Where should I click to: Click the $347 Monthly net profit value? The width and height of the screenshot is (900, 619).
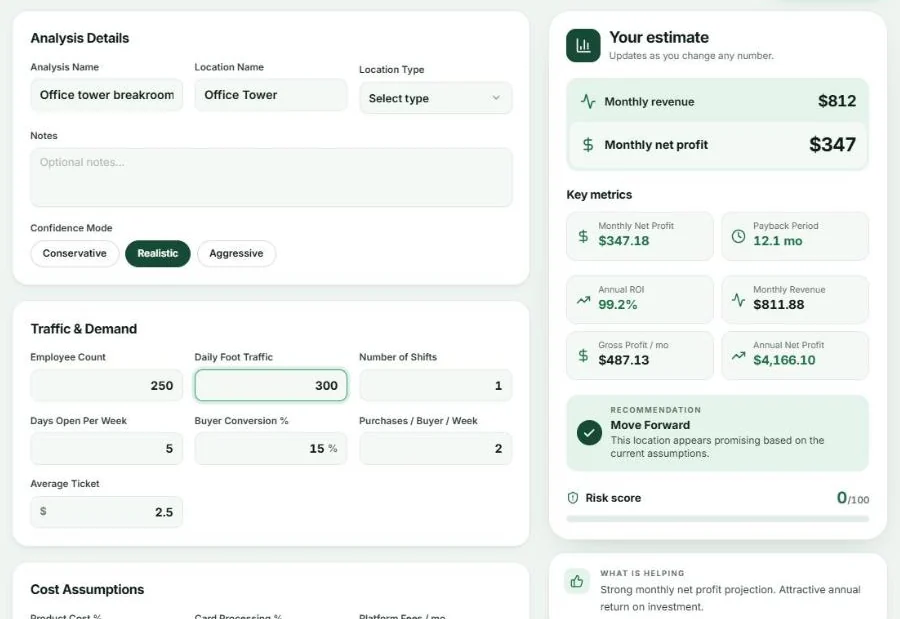832,144
